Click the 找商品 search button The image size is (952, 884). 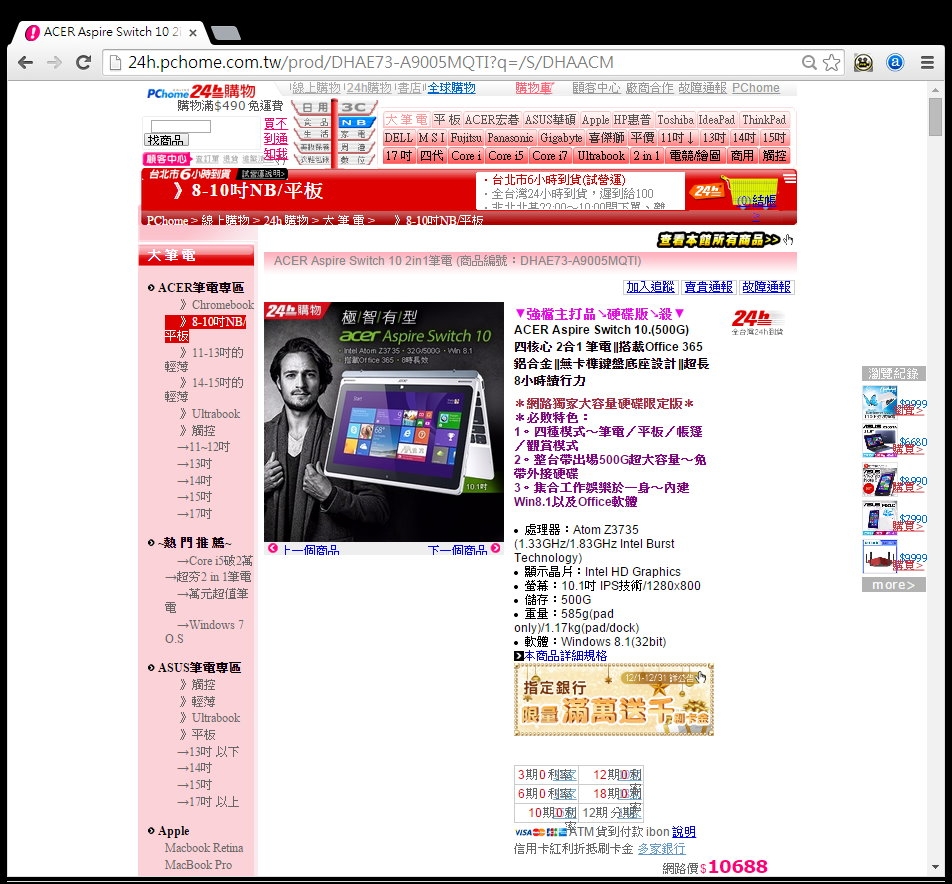(166, 140)
